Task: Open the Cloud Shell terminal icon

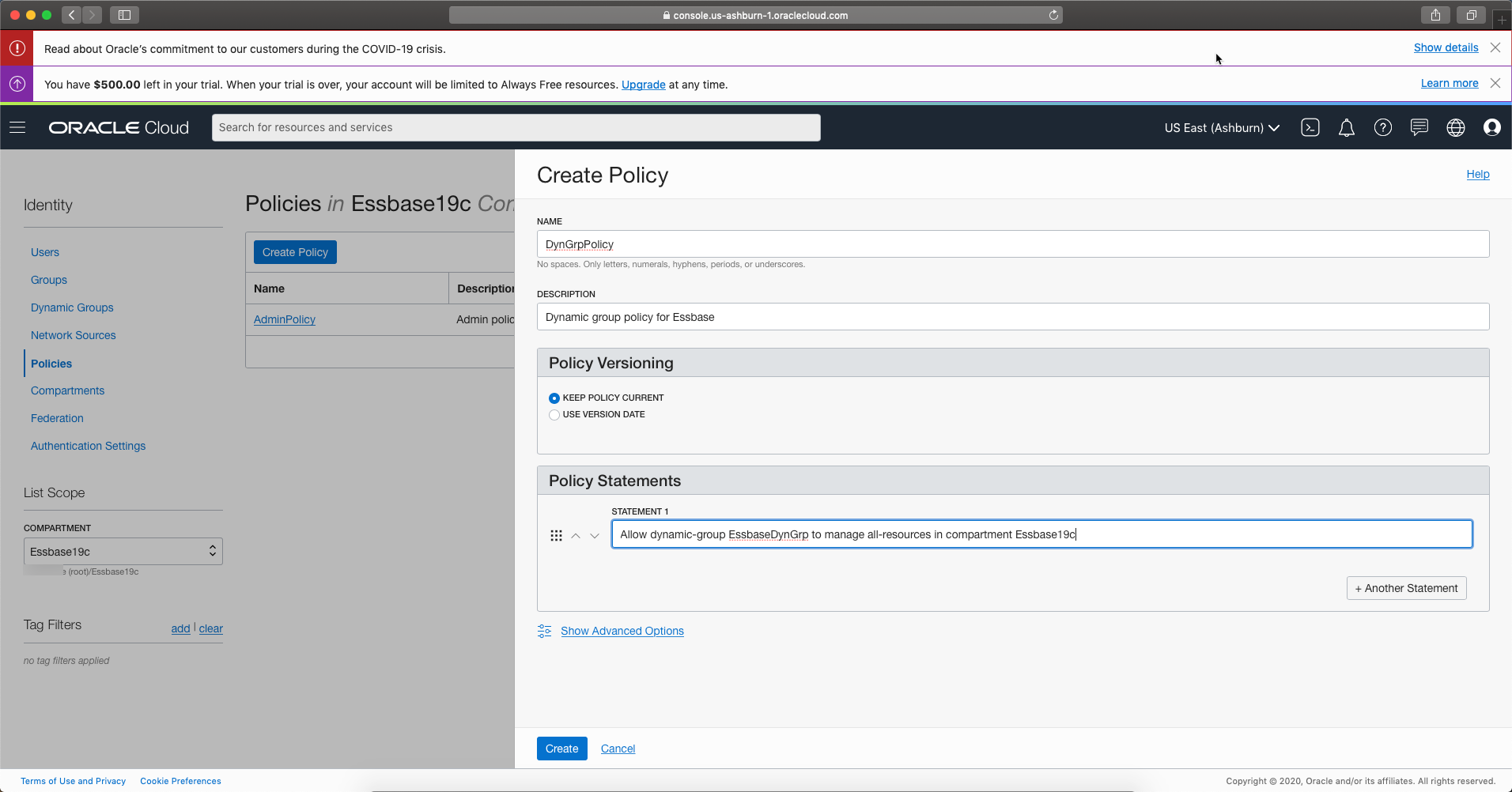Action: 1310,128
